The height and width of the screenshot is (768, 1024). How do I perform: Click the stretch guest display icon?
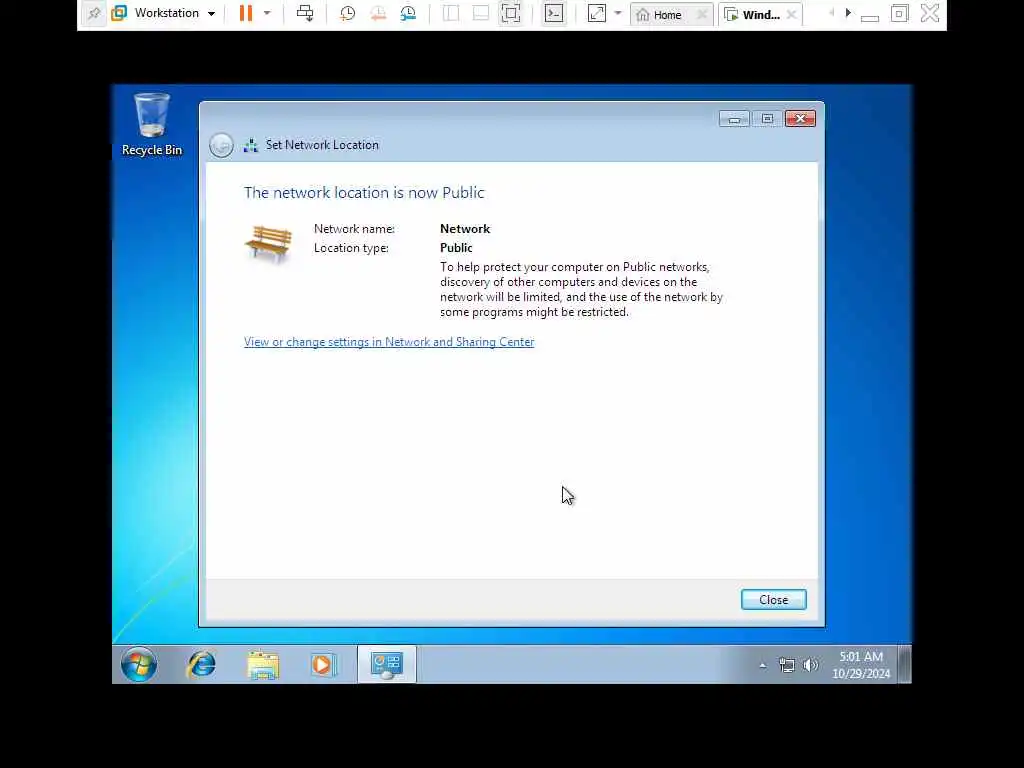[597, 13]
